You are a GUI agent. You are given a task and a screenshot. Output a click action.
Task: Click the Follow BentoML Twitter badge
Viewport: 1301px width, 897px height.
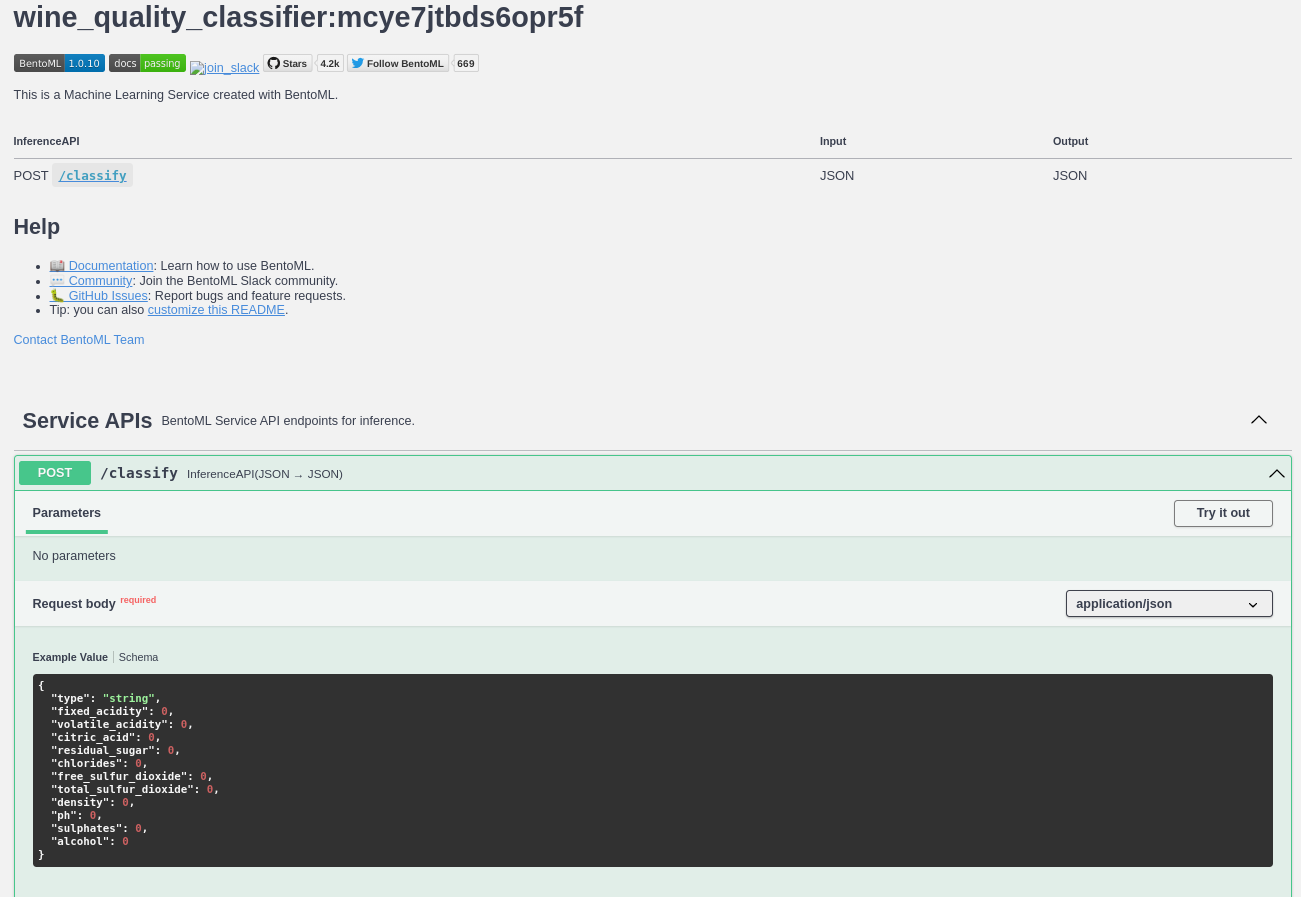click(398, 63)
